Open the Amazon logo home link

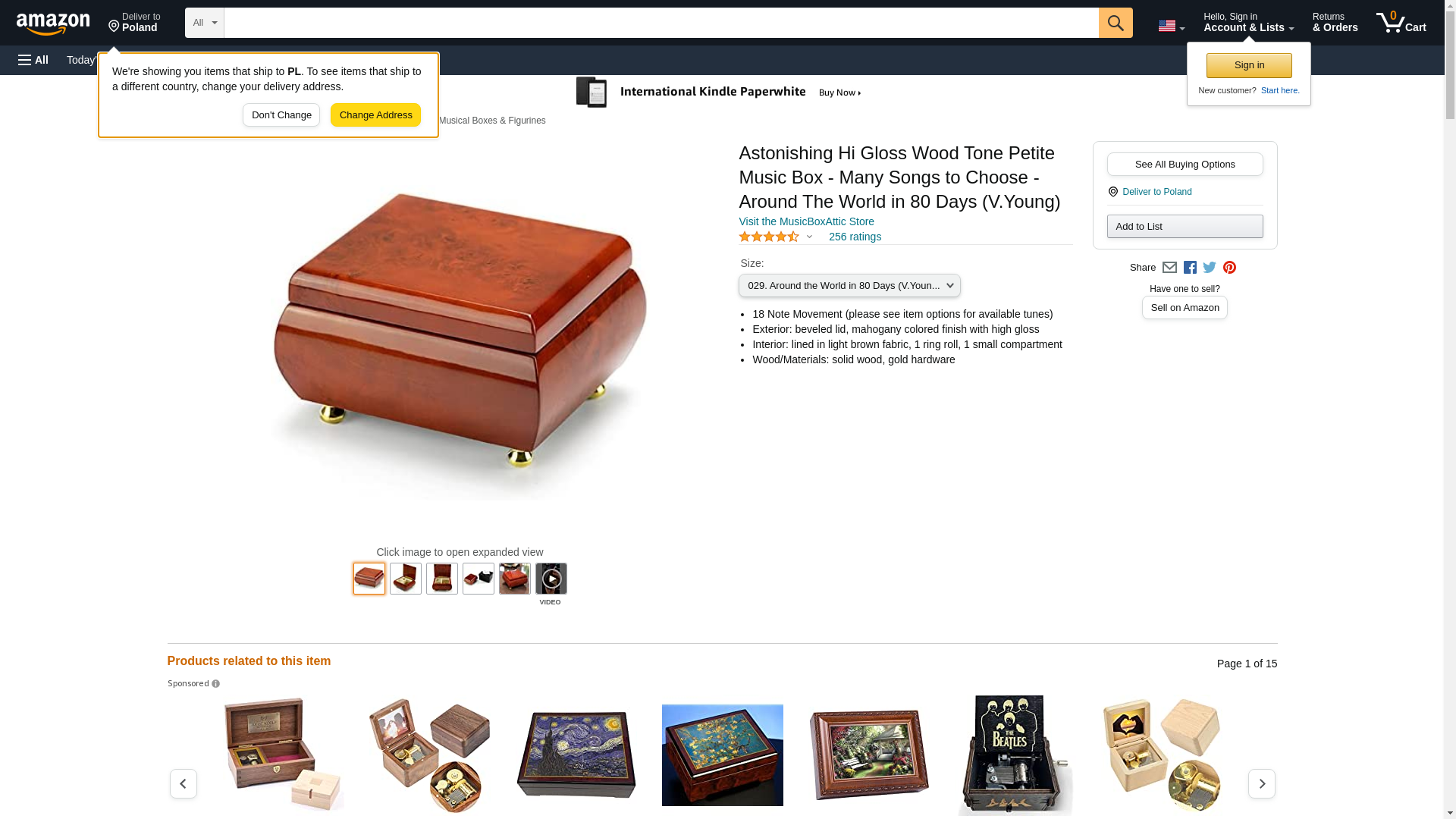point(53,24)
